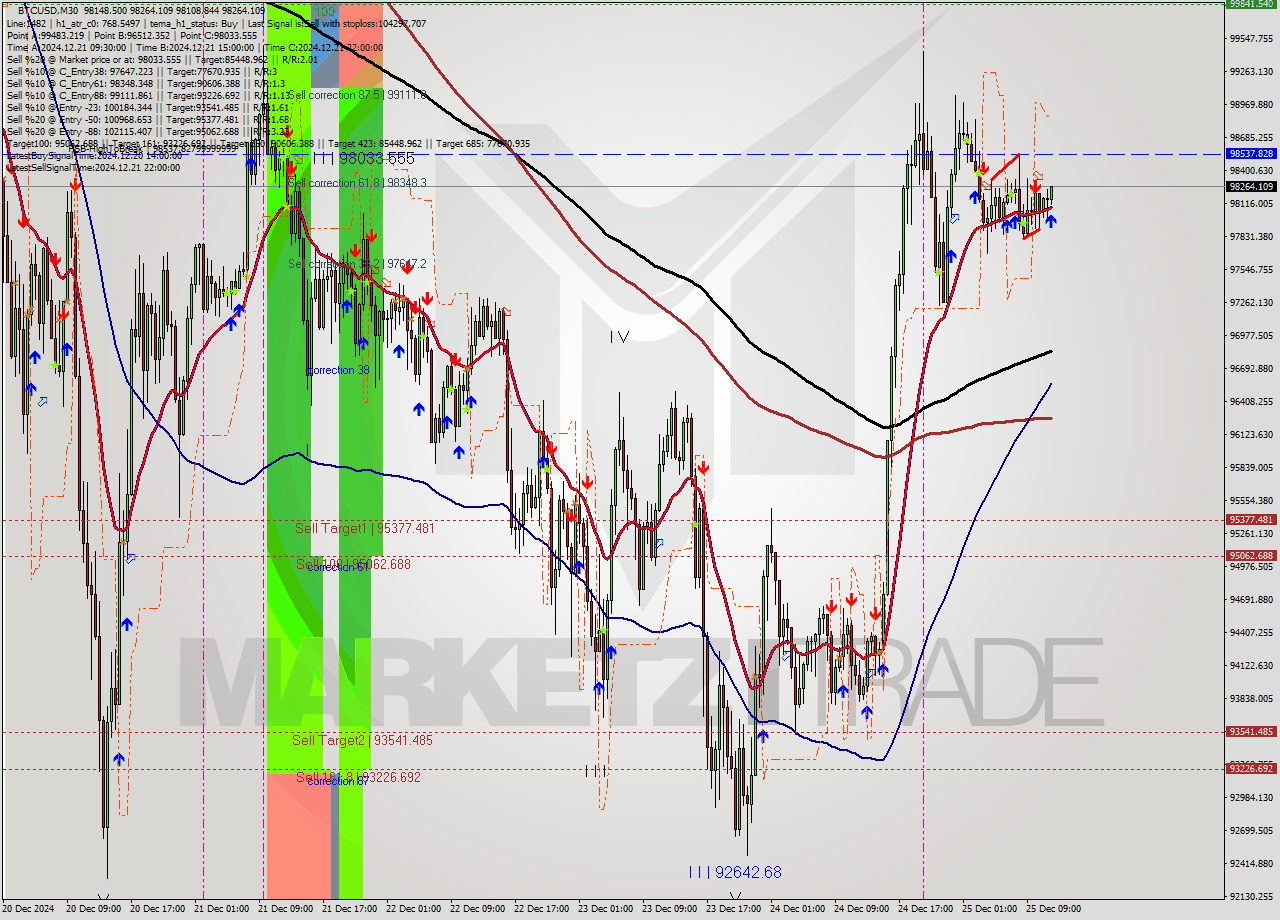
Task: Click the 'Sell correction 61.8 | 98348.3' label
Action: (357, 183)
